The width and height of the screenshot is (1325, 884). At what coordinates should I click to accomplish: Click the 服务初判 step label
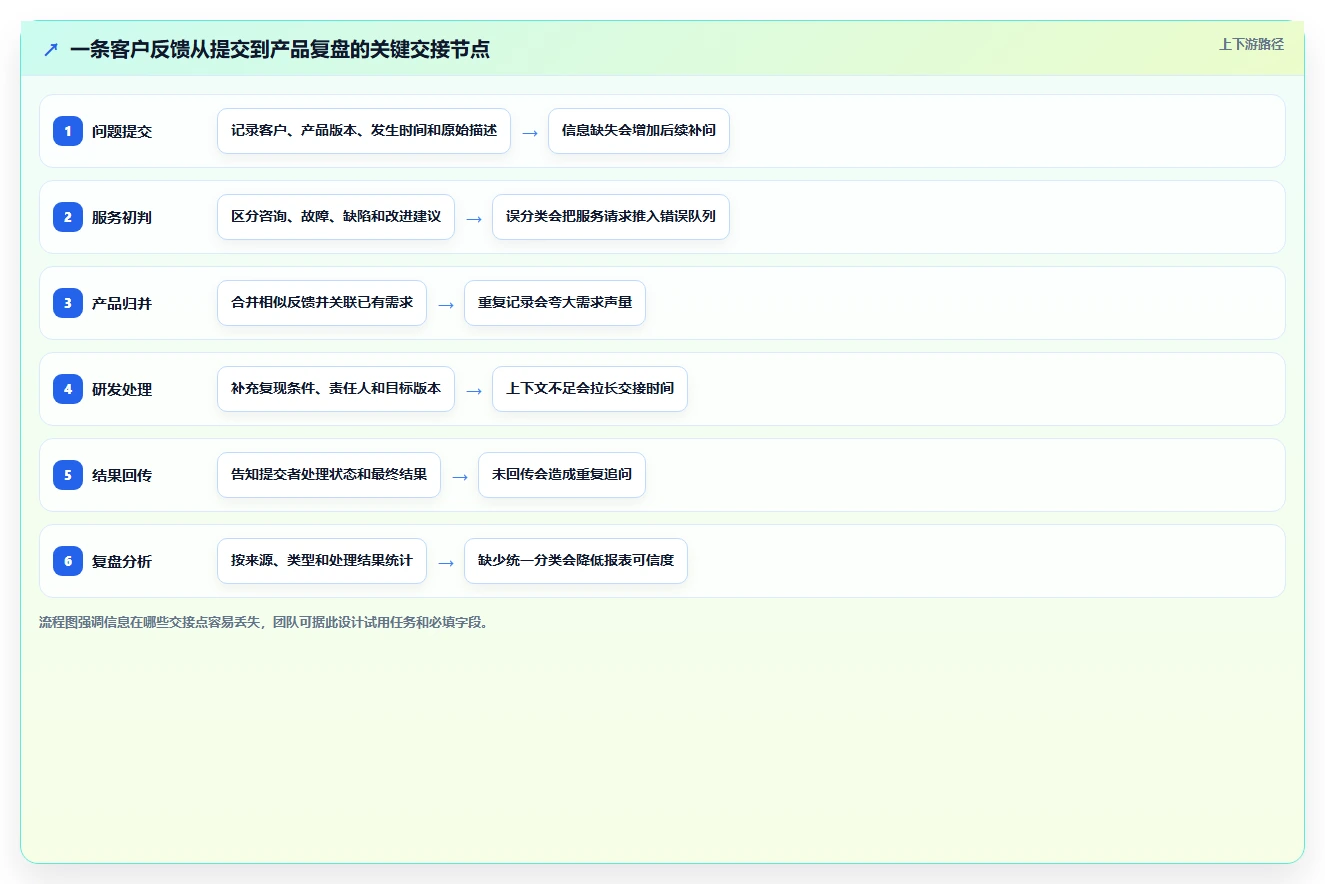pos(122,217)
